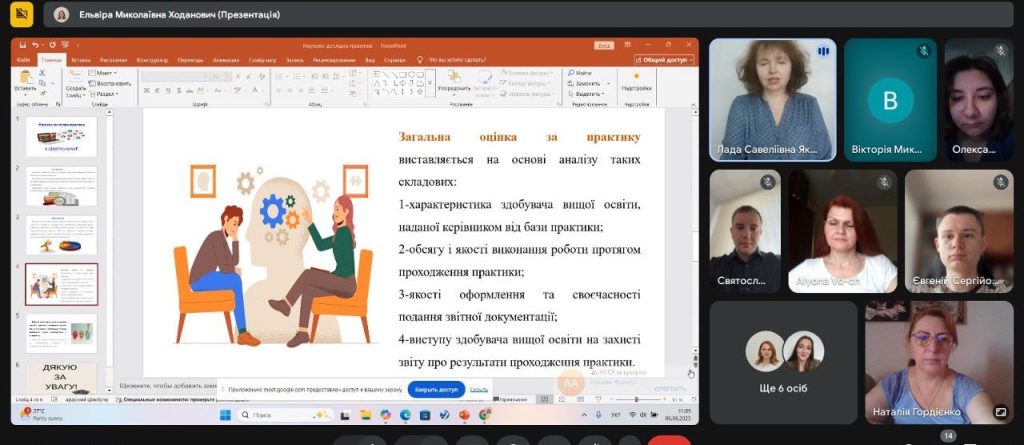Image resolution: width=1024 pixels, height=445 pixels.
Task: Click the speaking indicator on Лада Савеліївна tile
Action: pos(823,51)
